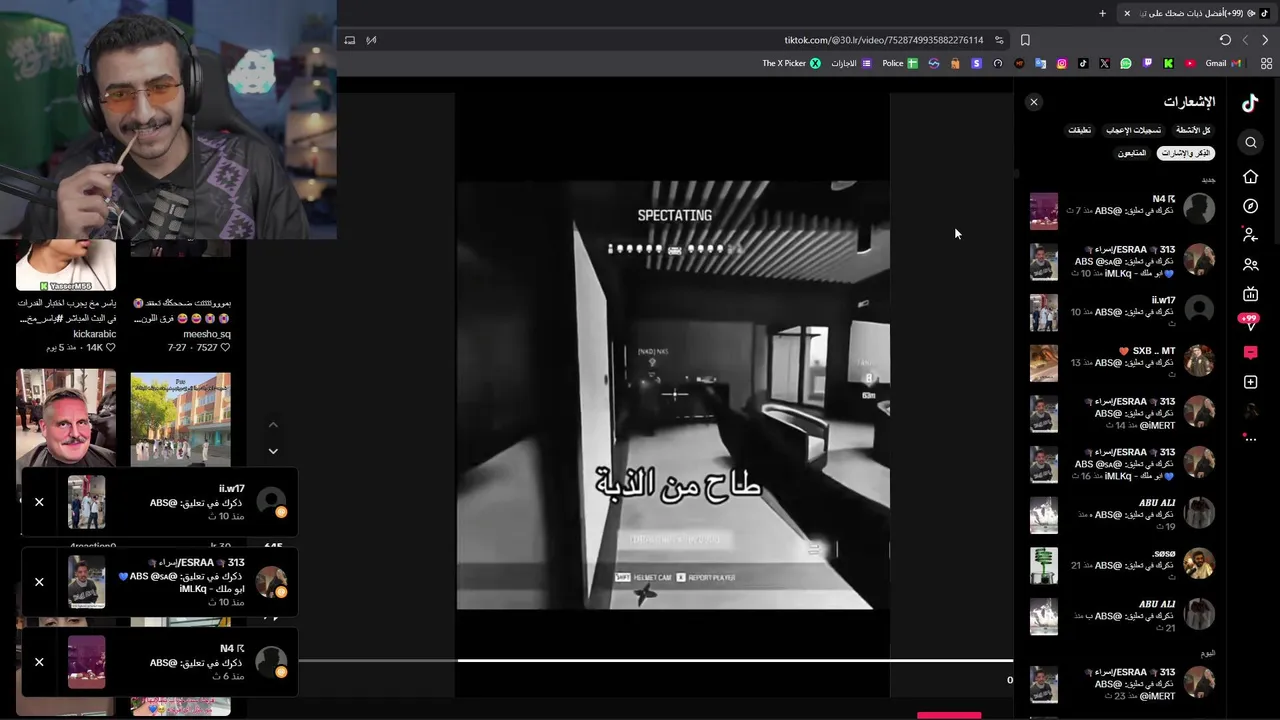This screenshot has width=1280, height=720.
Task: Dismiss the N4 toast notification
Action: tap(39, 662)
